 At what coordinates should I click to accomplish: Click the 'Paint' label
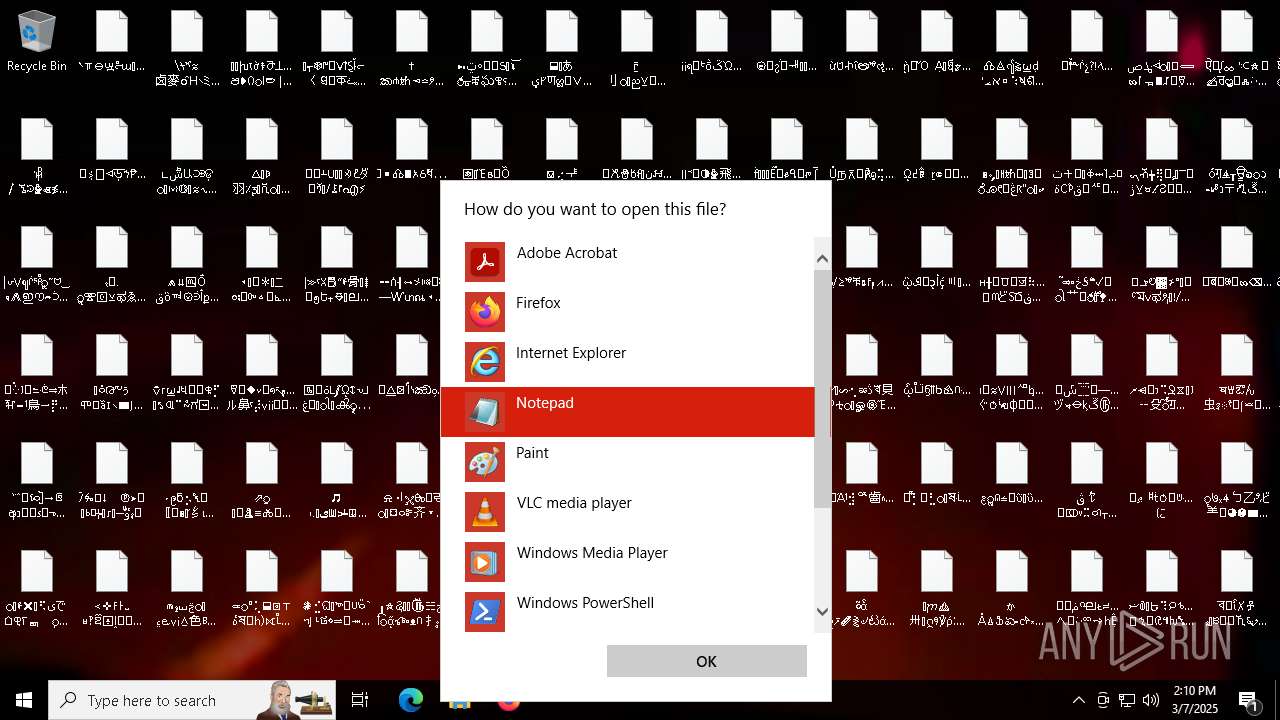(x=532, y=453)
